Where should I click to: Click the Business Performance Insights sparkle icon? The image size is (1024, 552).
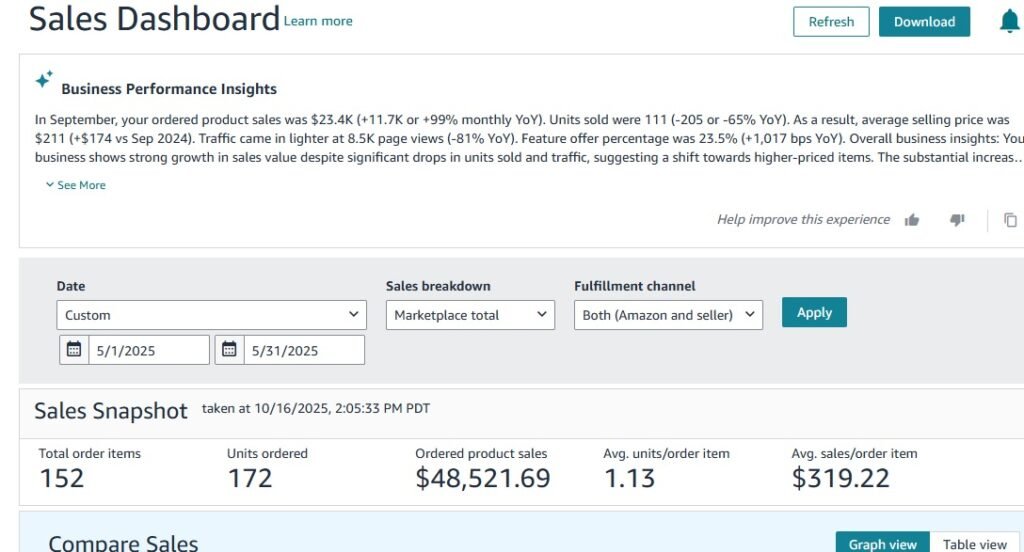coord(44,79)
